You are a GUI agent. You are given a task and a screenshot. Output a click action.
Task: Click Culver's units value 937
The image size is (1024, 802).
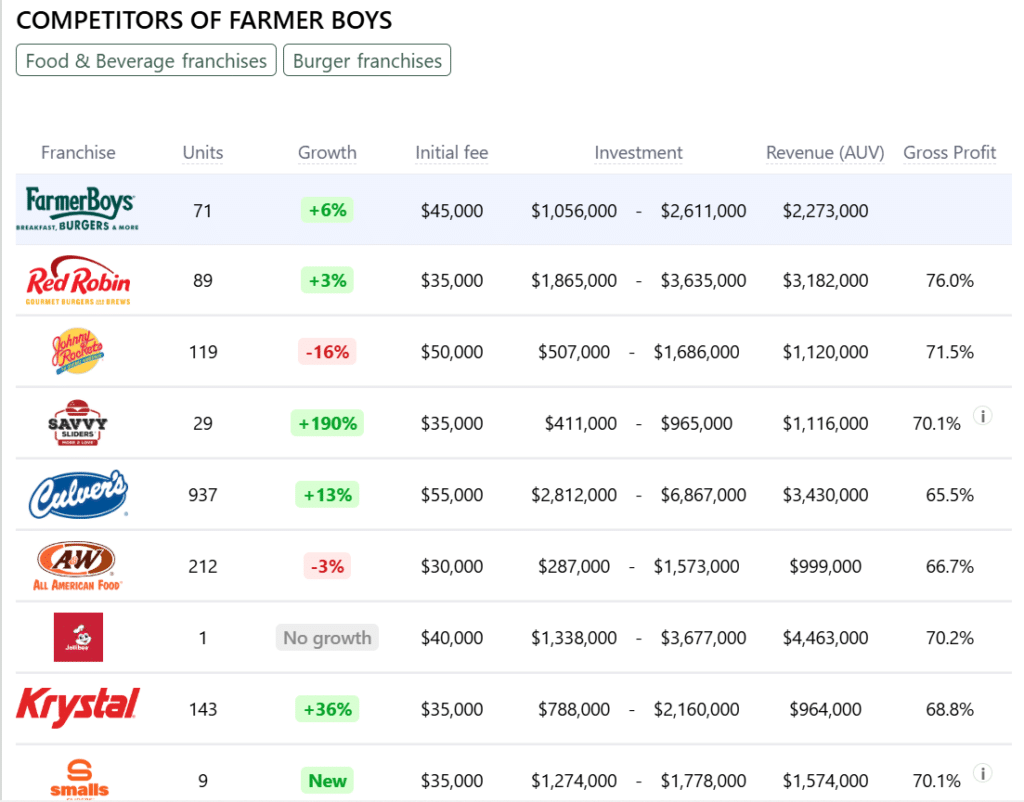(202, 495)
